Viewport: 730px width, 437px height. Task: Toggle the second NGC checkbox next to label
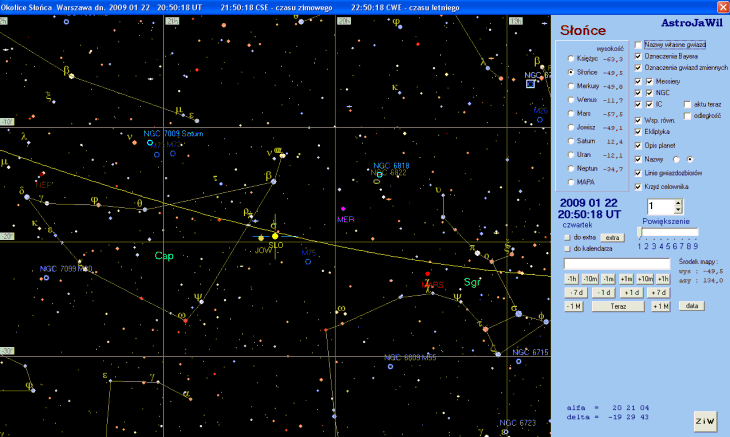click(649, 93)
